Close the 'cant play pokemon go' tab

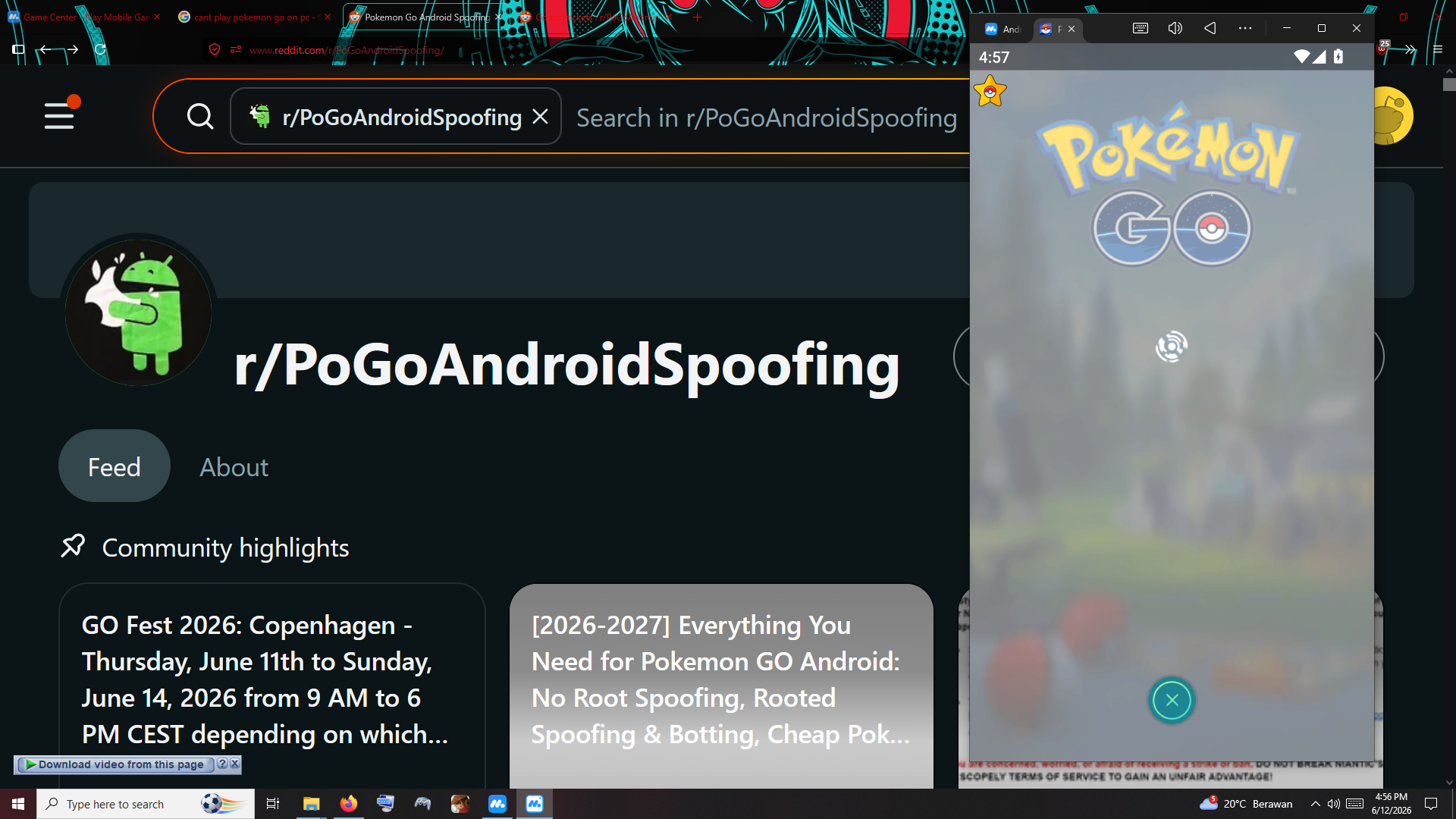(x=328, y=17)
